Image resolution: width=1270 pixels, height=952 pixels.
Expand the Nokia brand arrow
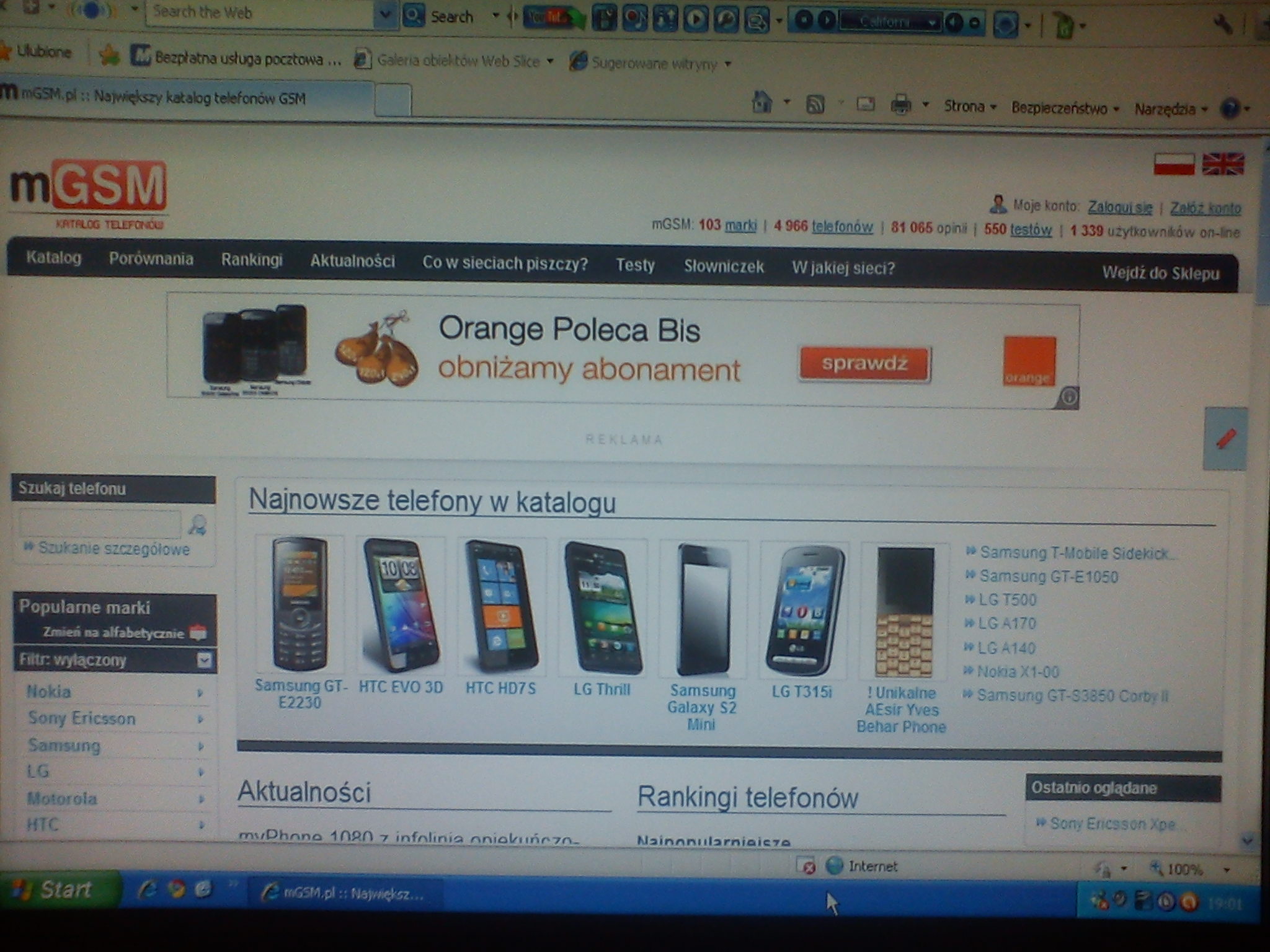[200, 693]
